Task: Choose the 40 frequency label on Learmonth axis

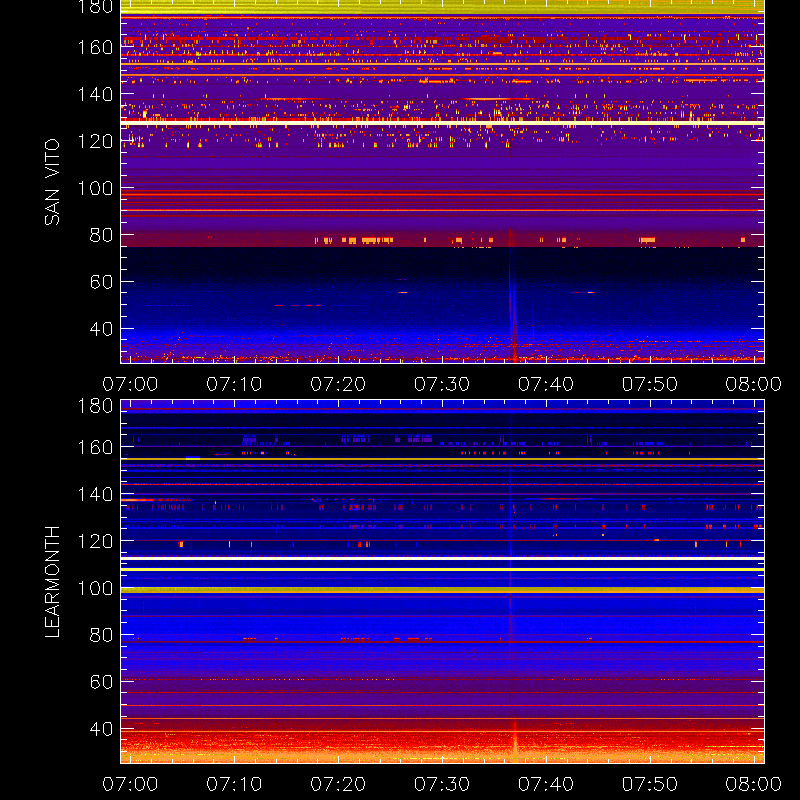Action: click(x=101, y=729)
